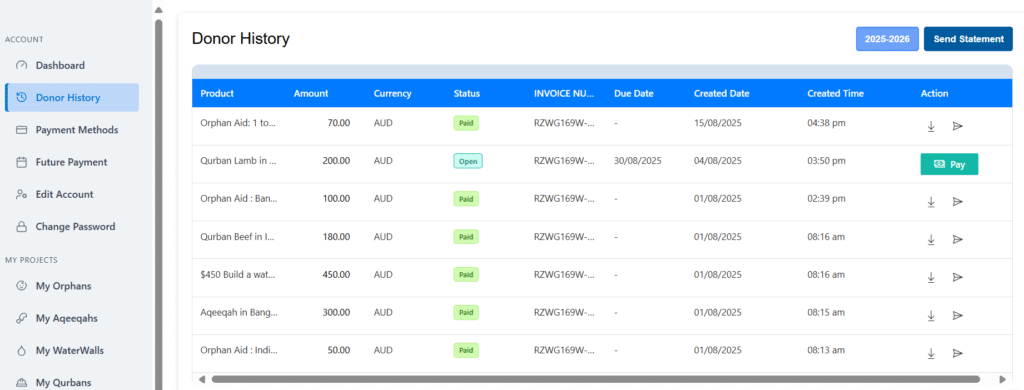Download invoice for Aqeeqah 300.00 row

coord(931,316)
